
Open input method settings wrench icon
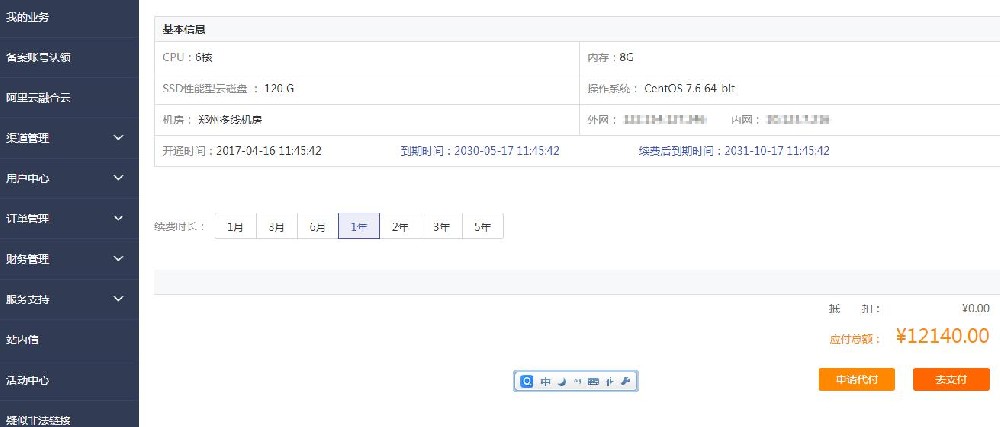(626, 381)
